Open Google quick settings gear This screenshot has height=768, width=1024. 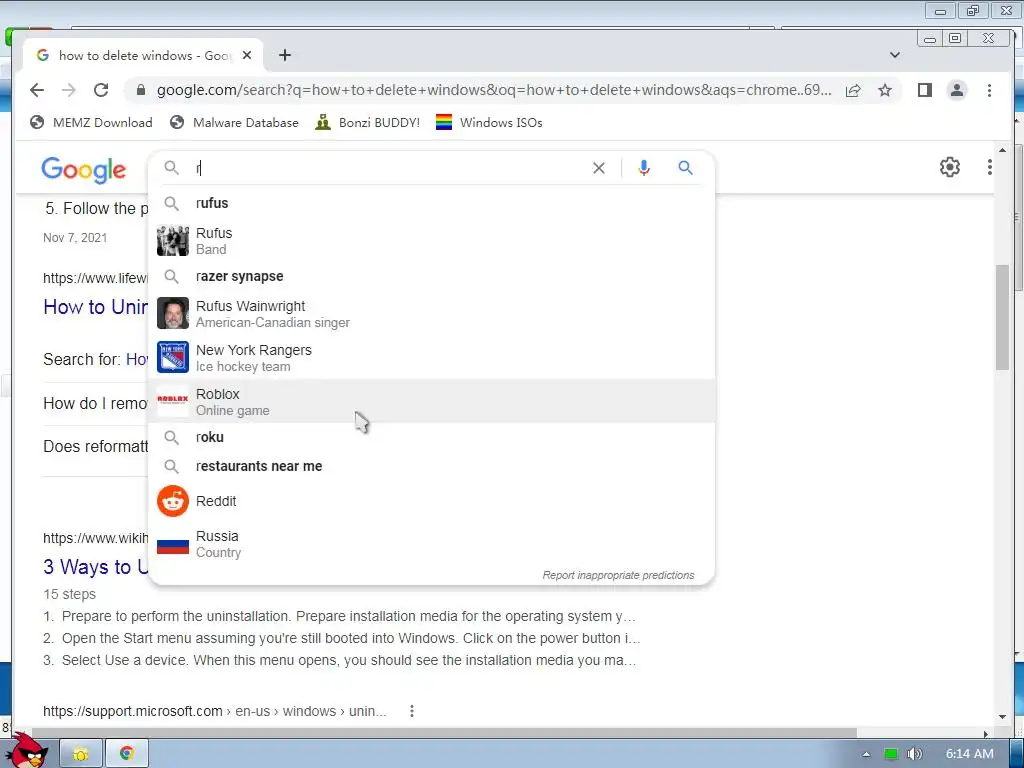pyautogui.click(x=950, y=167)
